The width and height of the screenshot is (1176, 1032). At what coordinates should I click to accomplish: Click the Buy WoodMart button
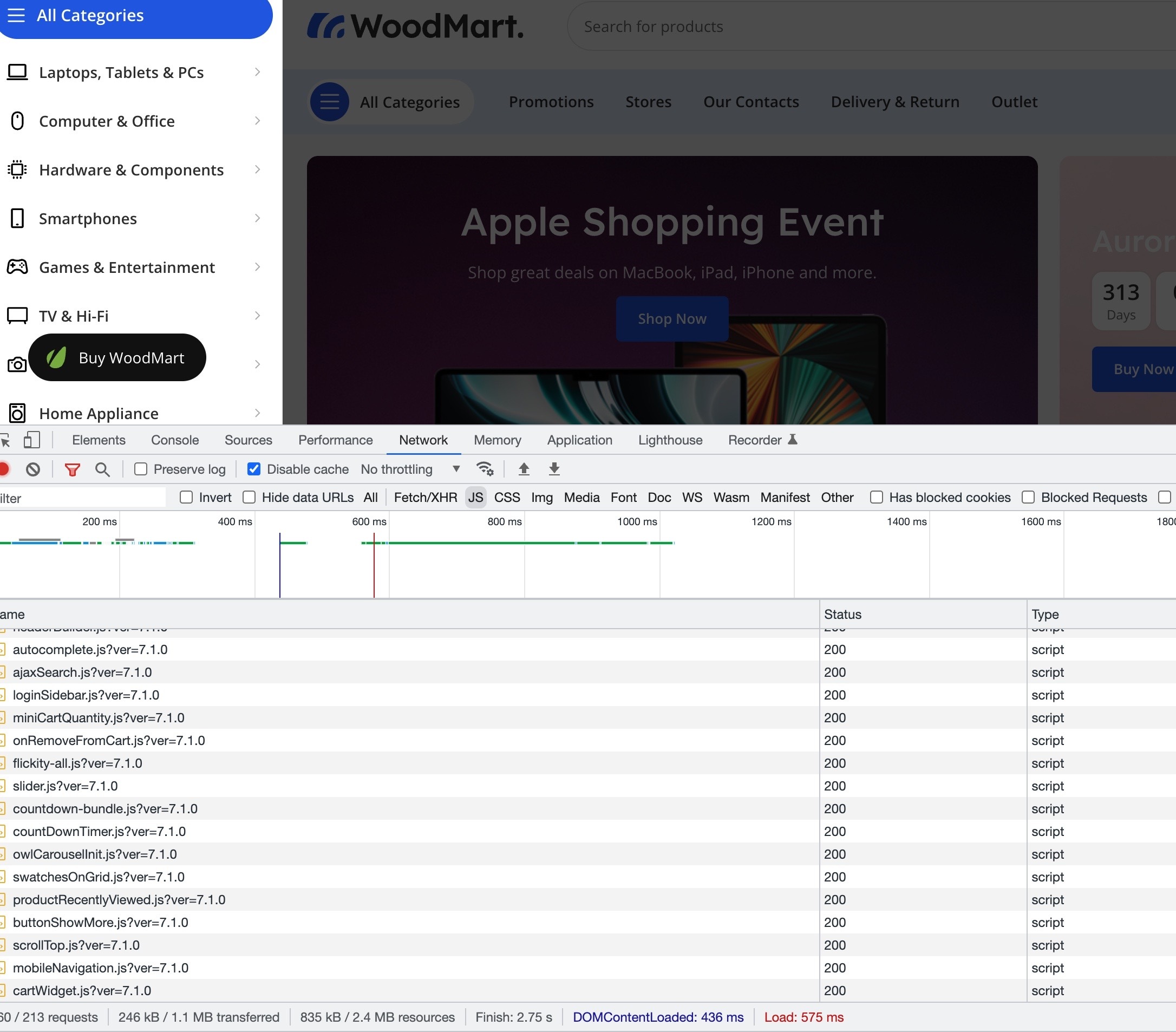coord(117,358)
